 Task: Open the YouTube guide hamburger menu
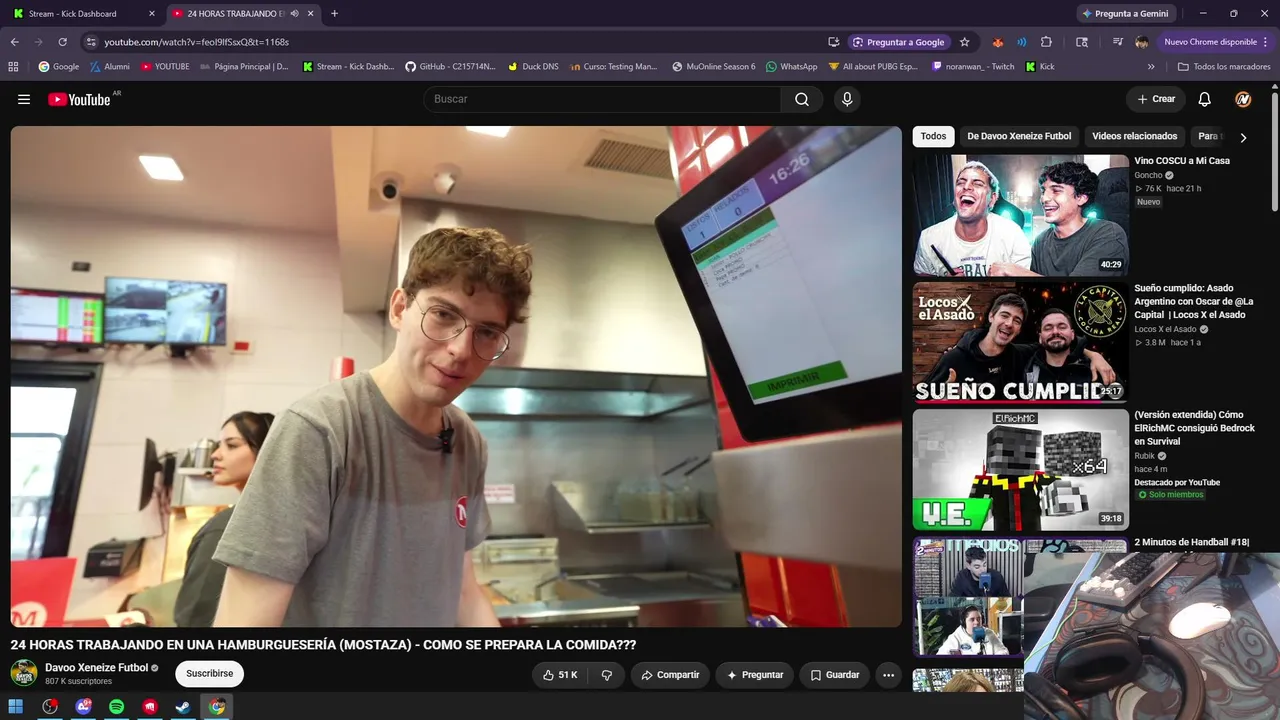point(24,99)
